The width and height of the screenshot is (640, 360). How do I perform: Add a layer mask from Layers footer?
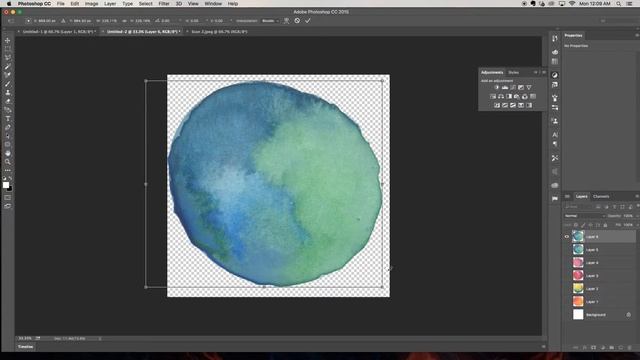click(x=593, y=348)
